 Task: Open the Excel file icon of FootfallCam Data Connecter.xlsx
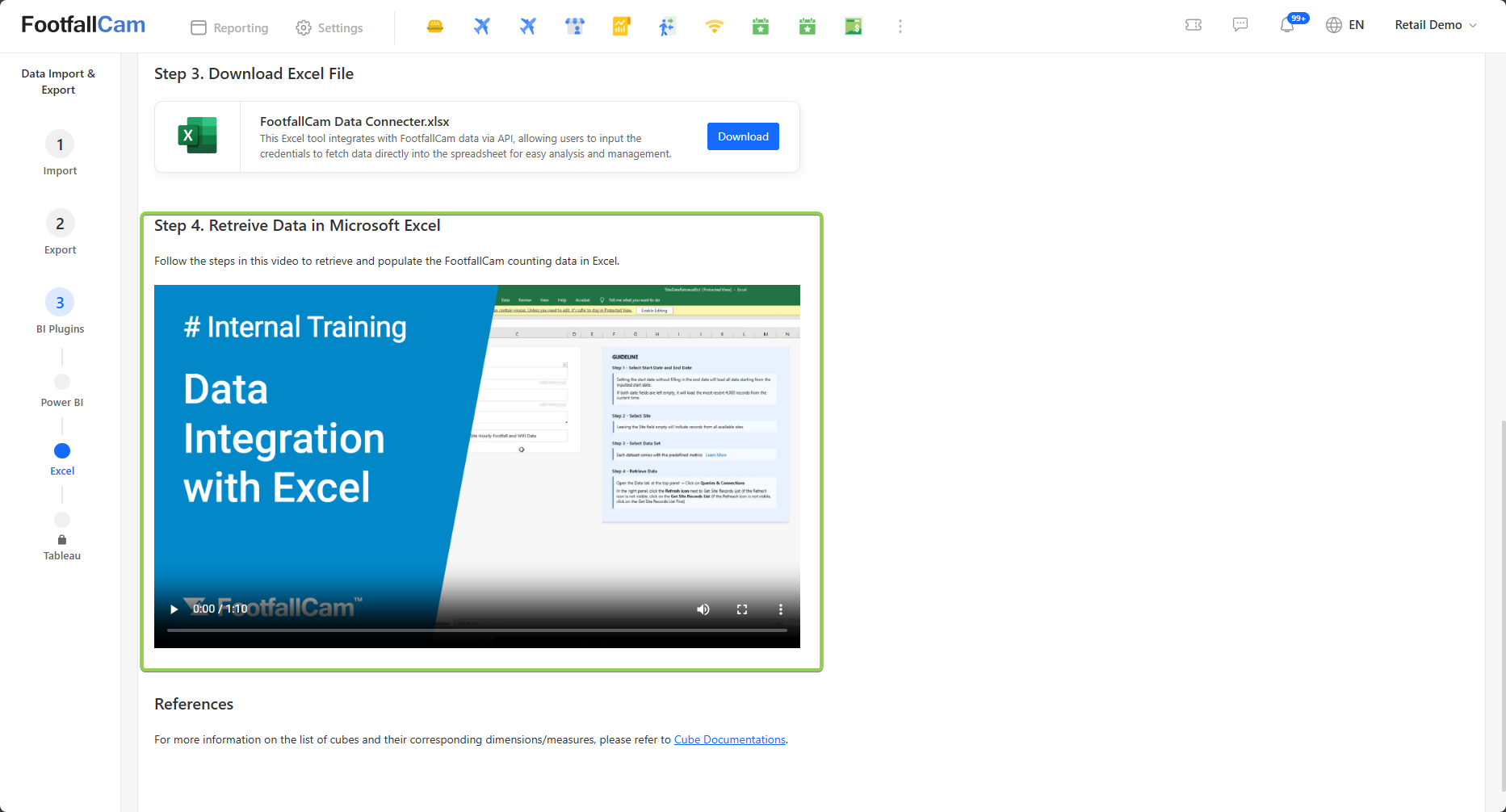click(x=198, y=136)
